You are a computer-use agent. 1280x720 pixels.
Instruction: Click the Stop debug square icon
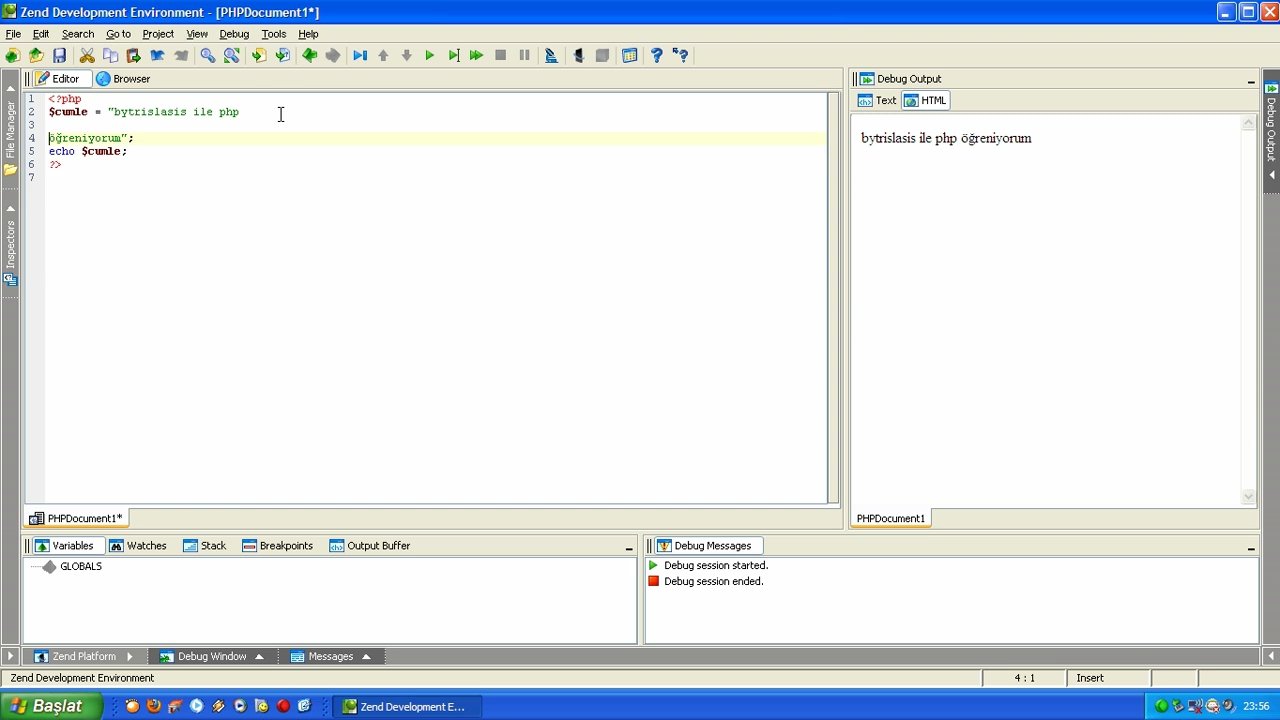click(501, 56)
